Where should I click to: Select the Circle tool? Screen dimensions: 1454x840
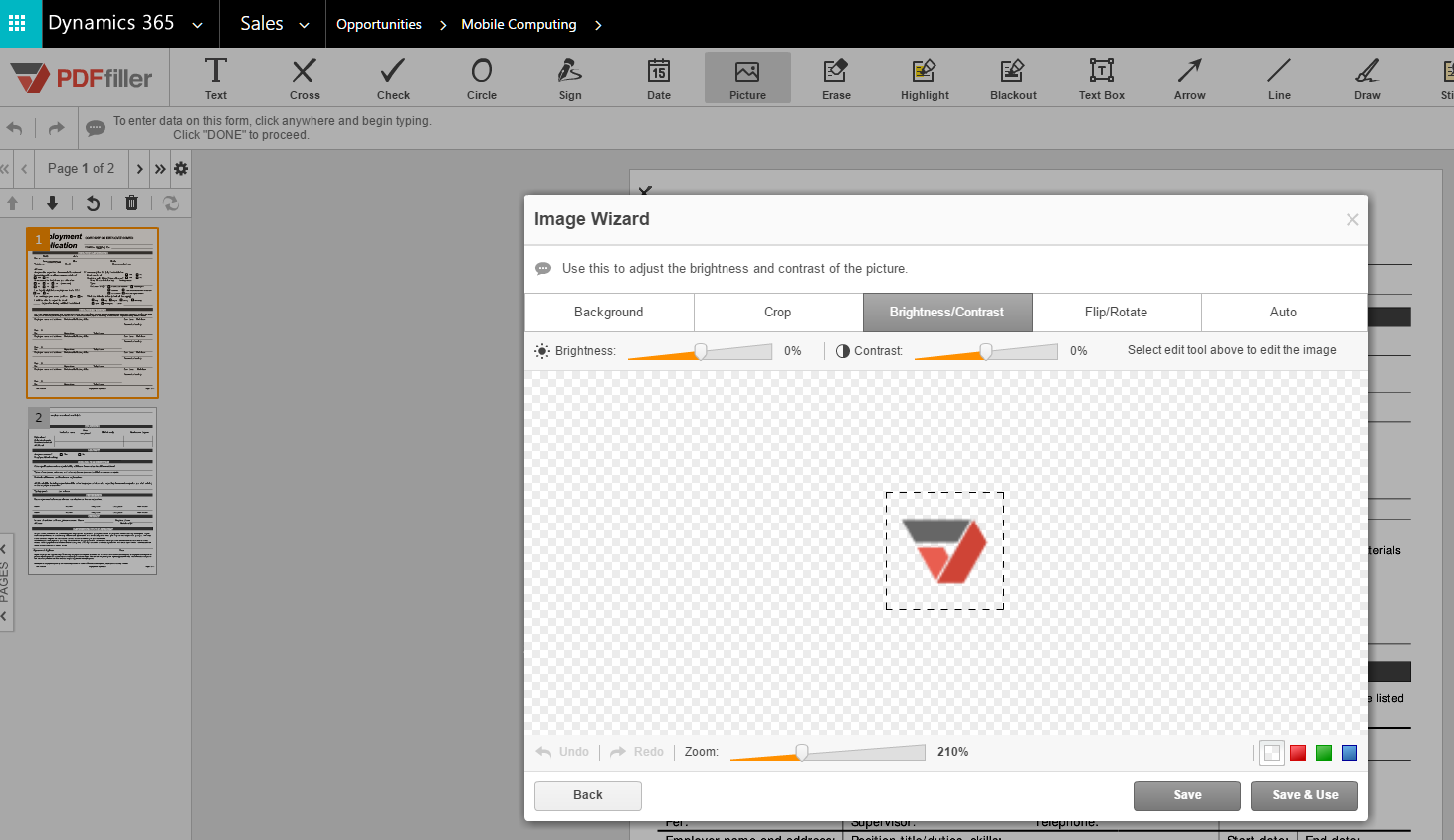pos(482,78)
